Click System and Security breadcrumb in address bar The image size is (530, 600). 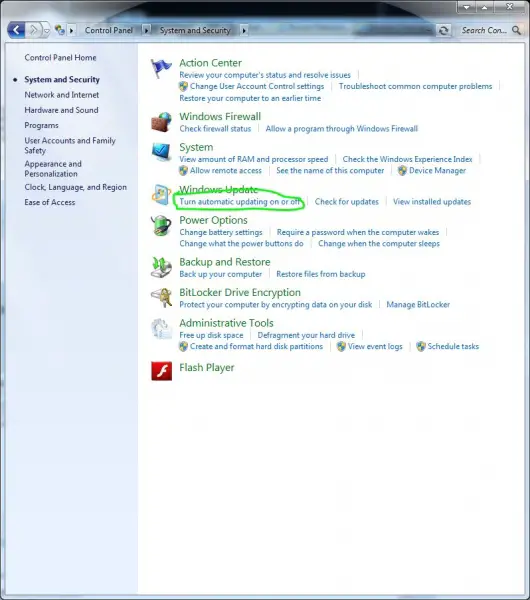[x=195, y=30]
